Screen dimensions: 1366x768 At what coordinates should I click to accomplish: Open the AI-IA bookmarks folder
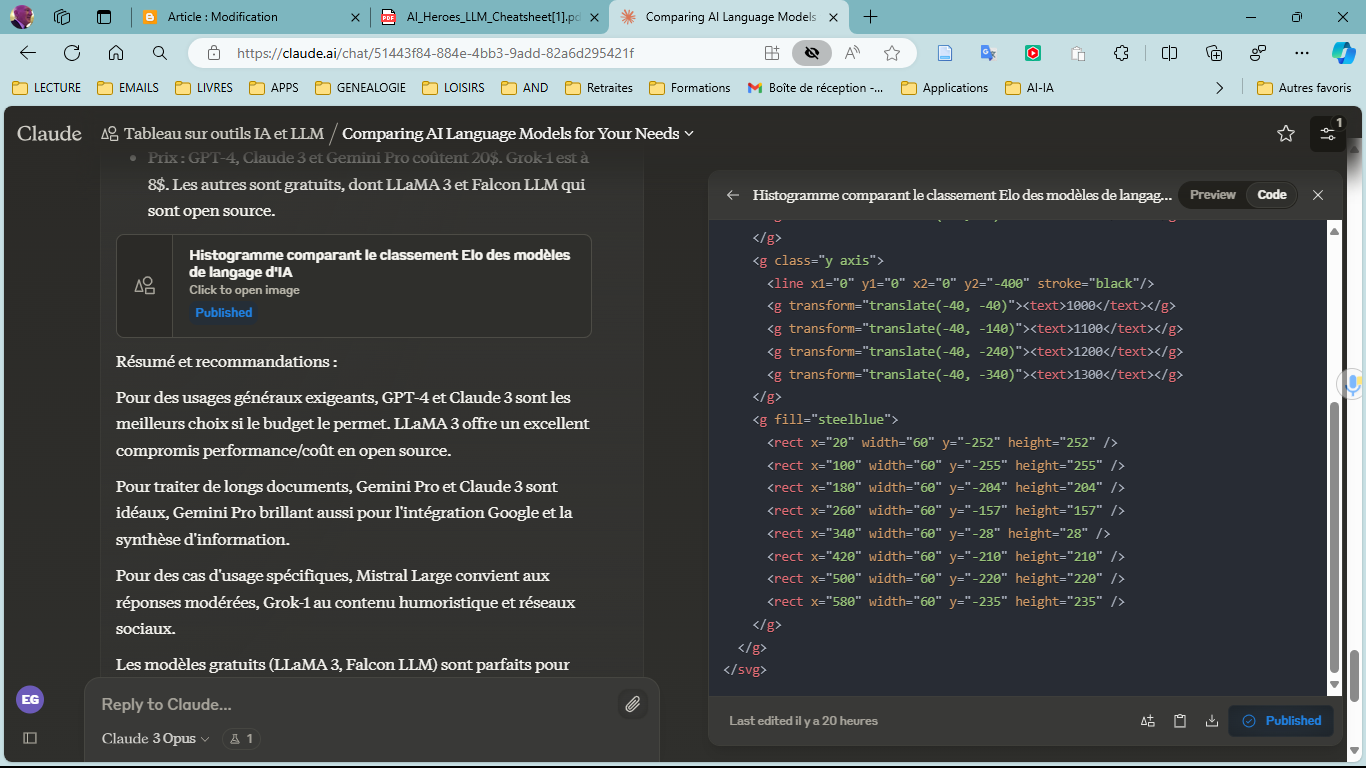pyautogui.click(x=1029, y=88)
